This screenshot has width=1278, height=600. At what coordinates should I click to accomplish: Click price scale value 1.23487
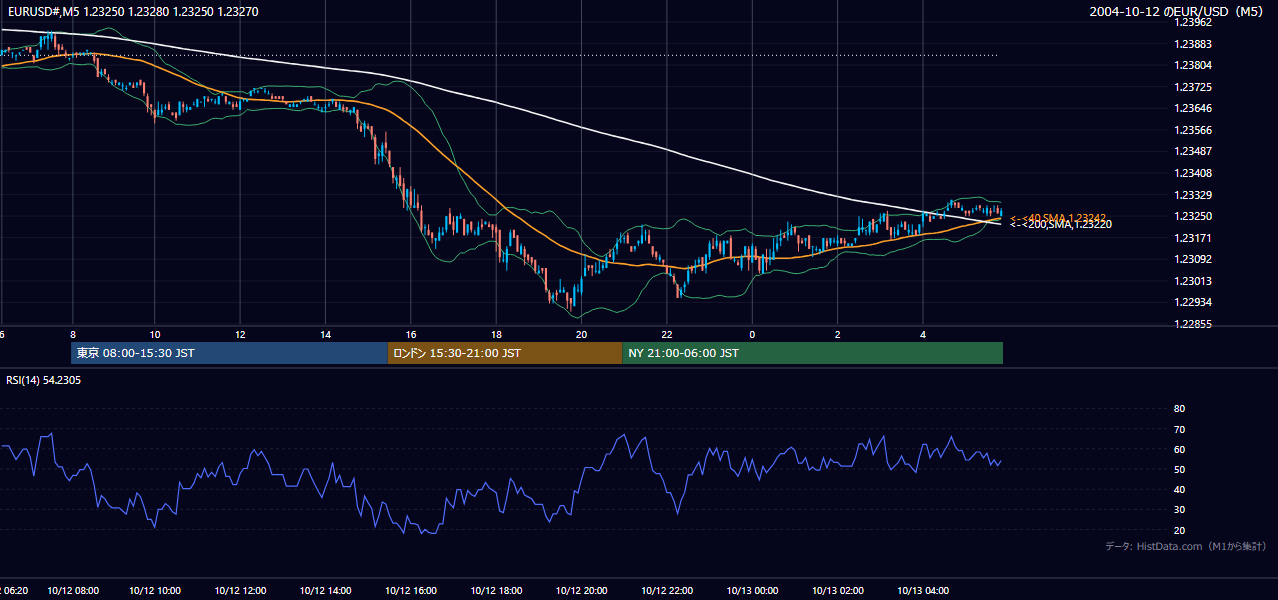tap(1193, 151)
